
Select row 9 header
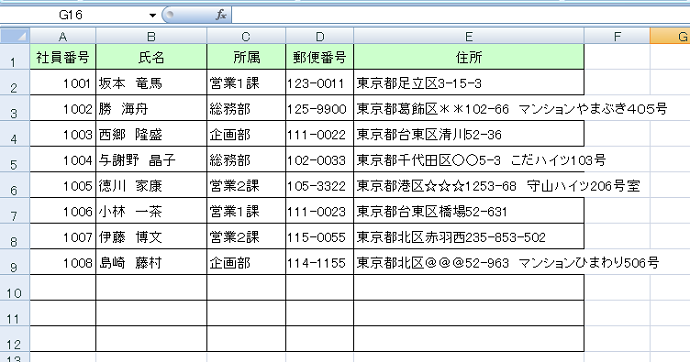(x=15, y=262)
